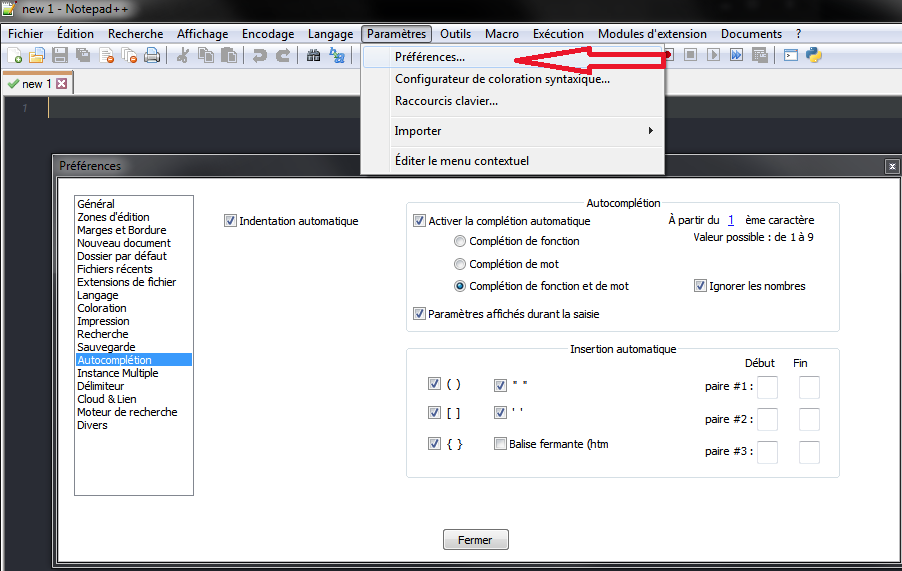Click the Stop recording macro icon
Viewport: 902px width, 571px height.
[x=691, y=55]
